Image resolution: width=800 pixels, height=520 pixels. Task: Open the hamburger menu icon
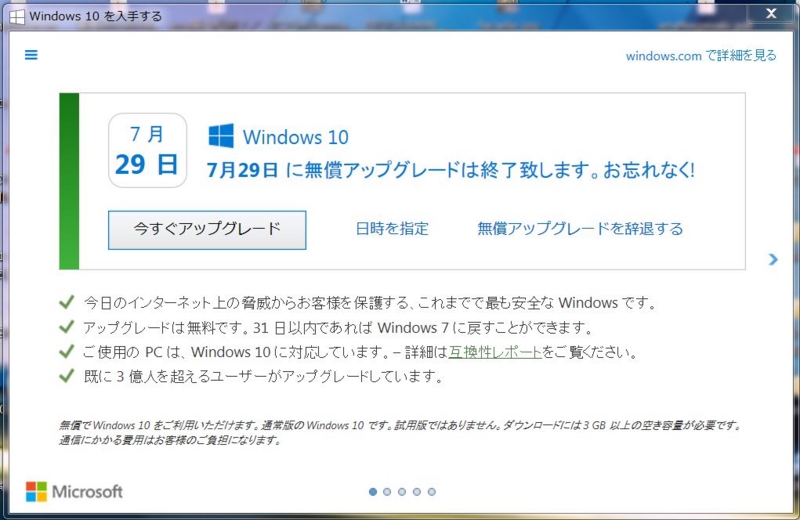coord(31,55)
